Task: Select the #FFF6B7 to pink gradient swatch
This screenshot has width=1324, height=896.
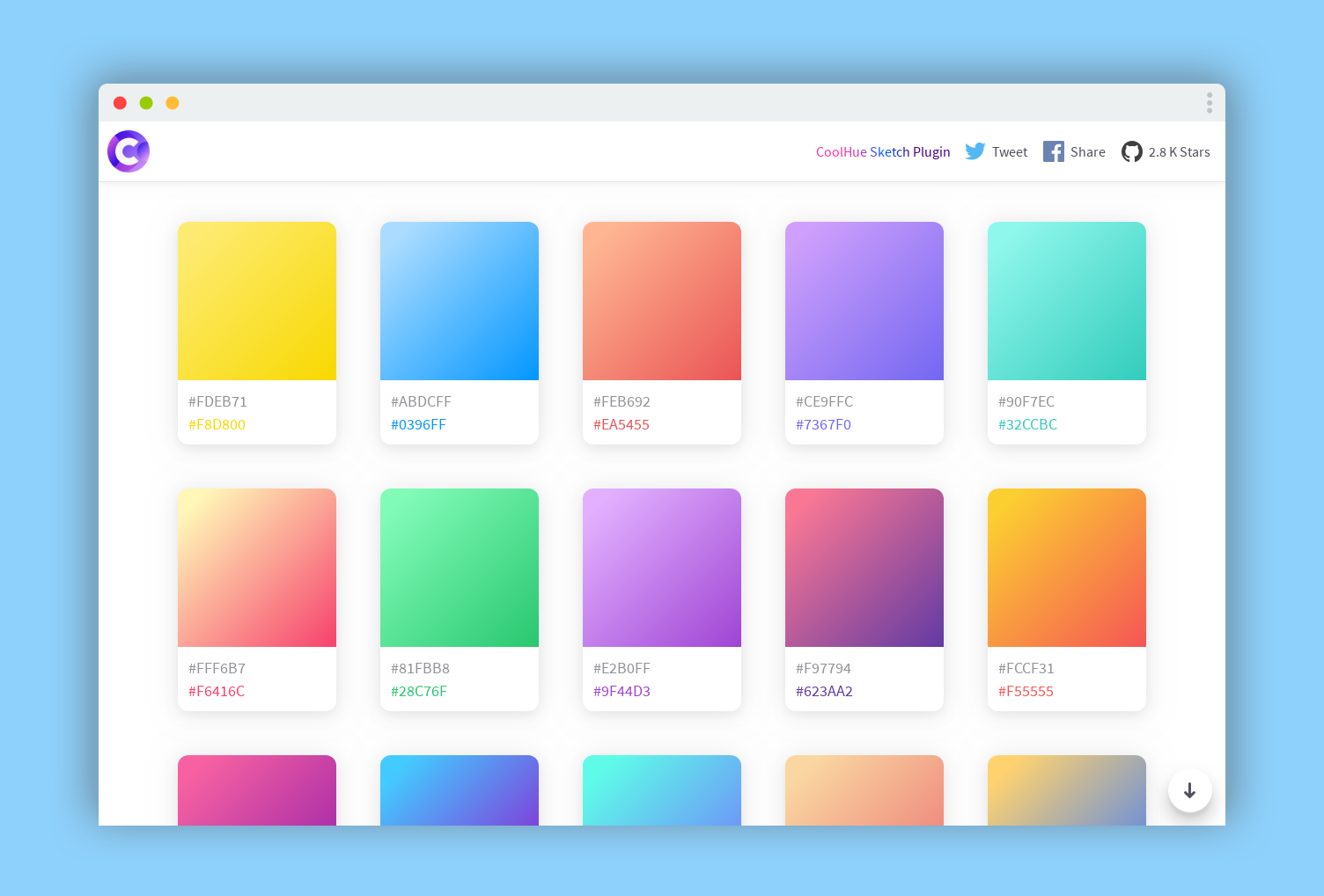Action: pyautogui.click(x=257, y=568)
